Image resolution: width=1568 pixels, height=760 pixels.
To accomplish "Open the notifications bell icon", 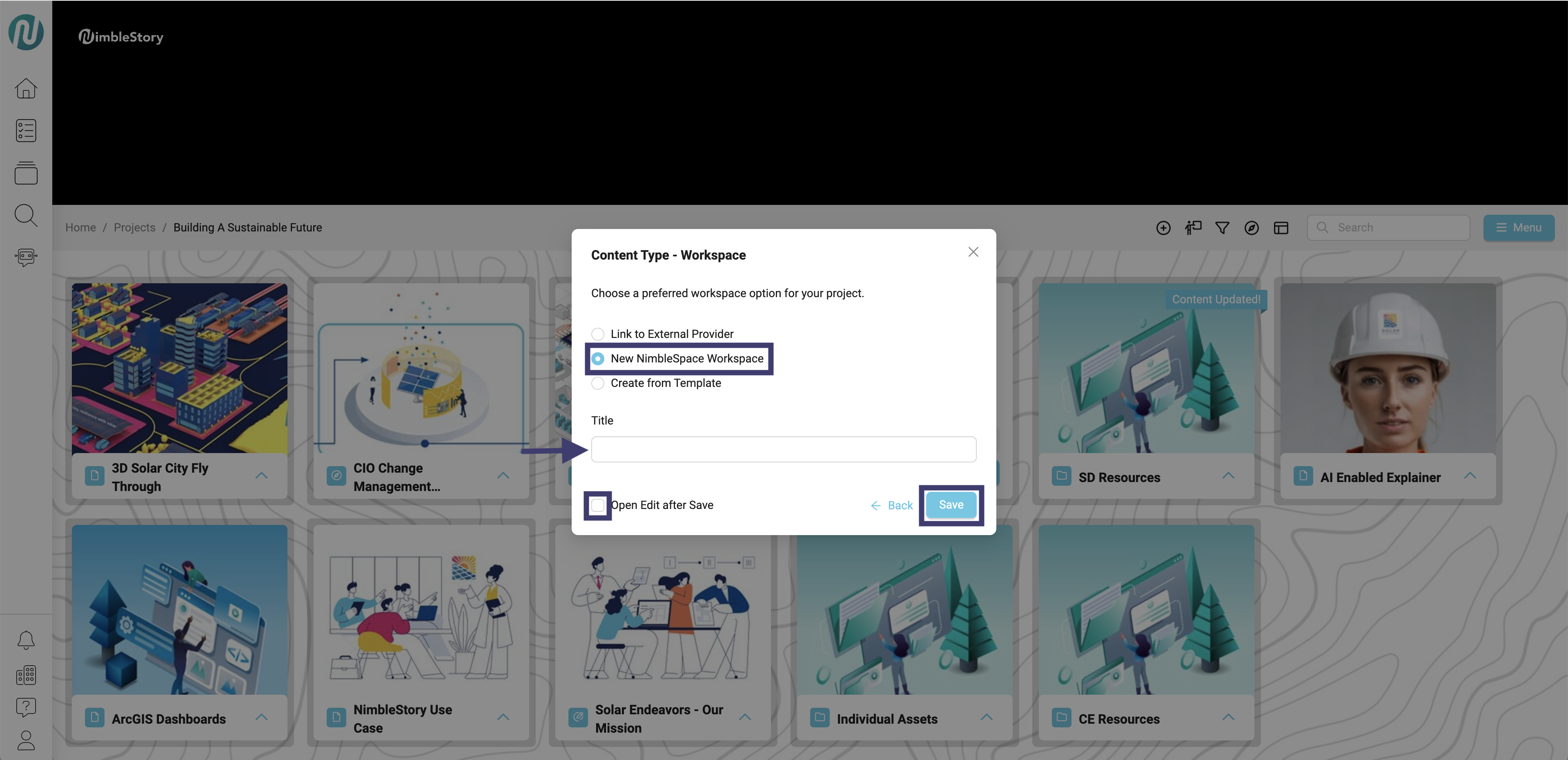I will (x=26, y=640).
